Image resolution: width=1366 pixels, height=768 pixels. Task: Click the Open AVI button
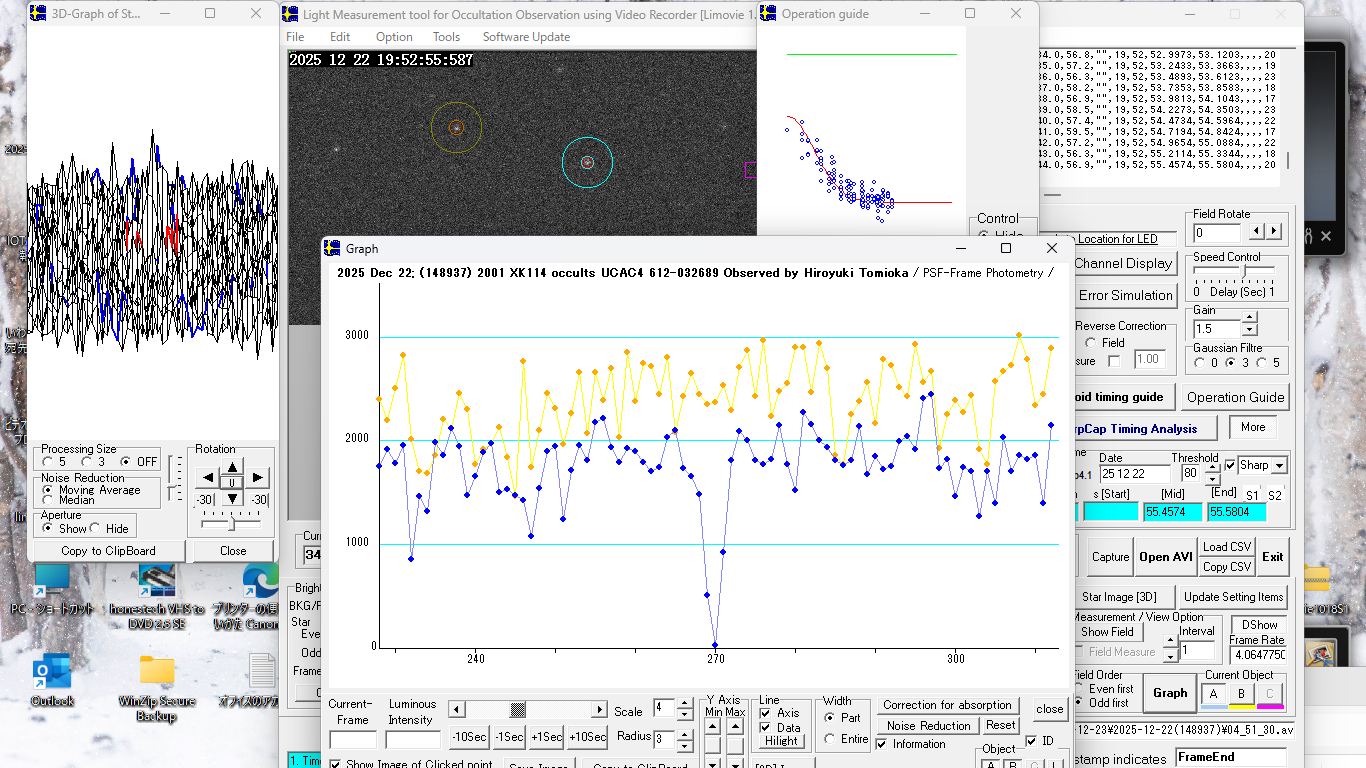[x=1166, y=557]
